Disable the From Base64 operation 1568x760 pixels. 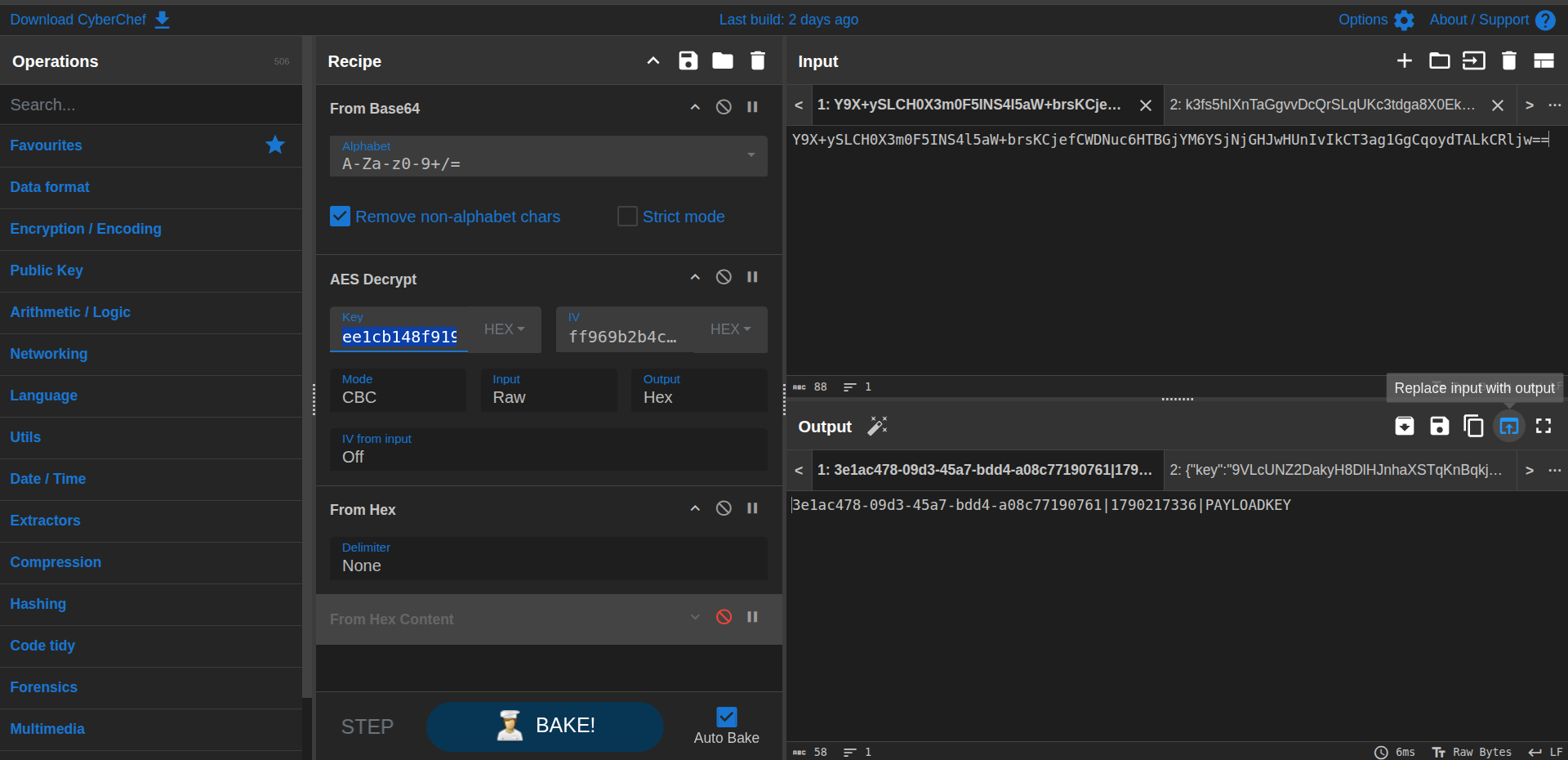pos(724,107)
